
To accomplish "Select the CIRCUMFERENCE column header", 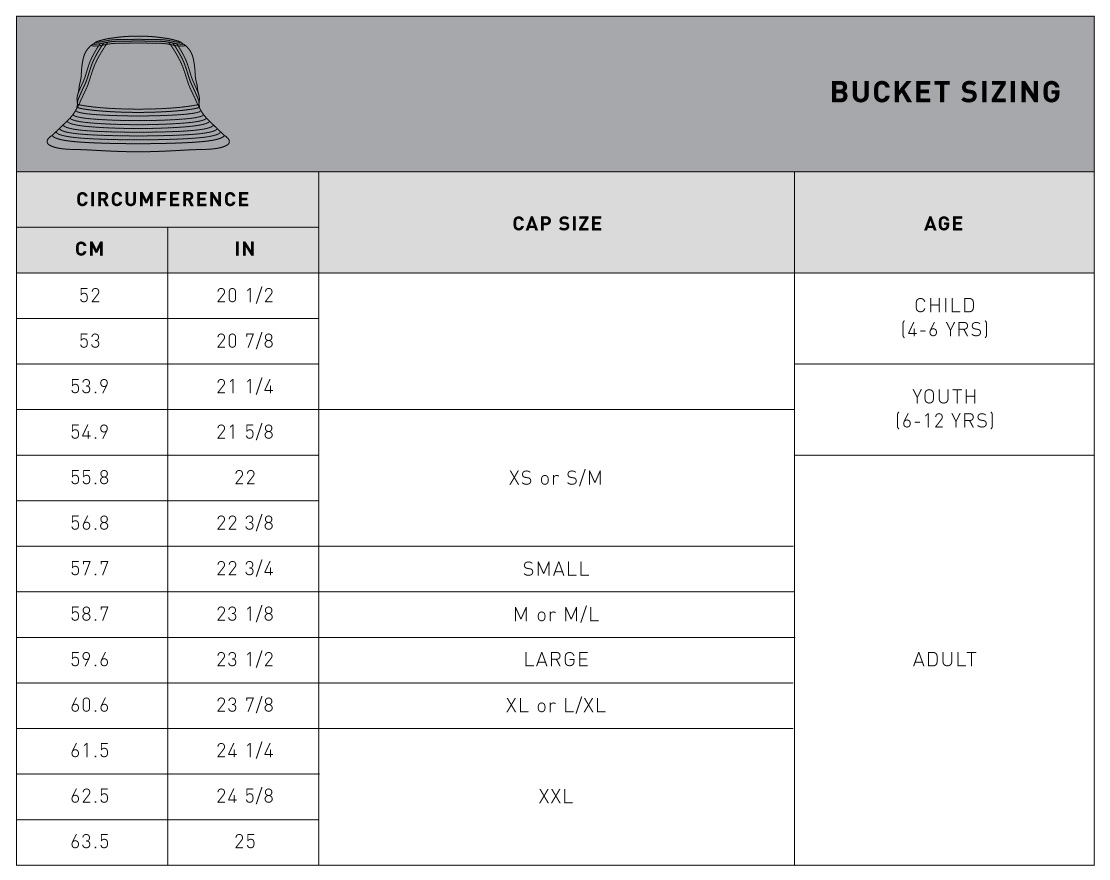I will (163, 200).
